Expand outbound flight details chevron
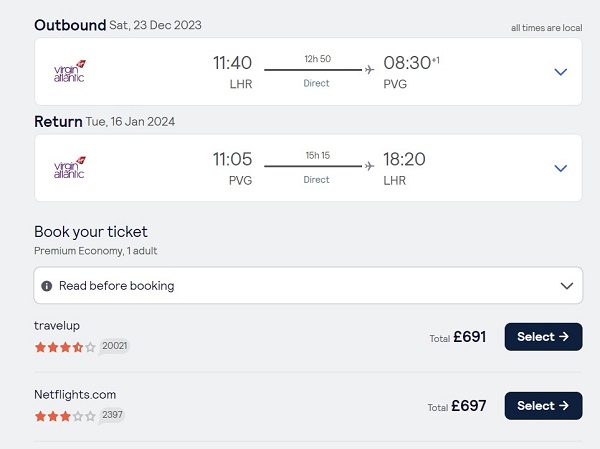Screen dimensions: 600x449 coord(561,72)
